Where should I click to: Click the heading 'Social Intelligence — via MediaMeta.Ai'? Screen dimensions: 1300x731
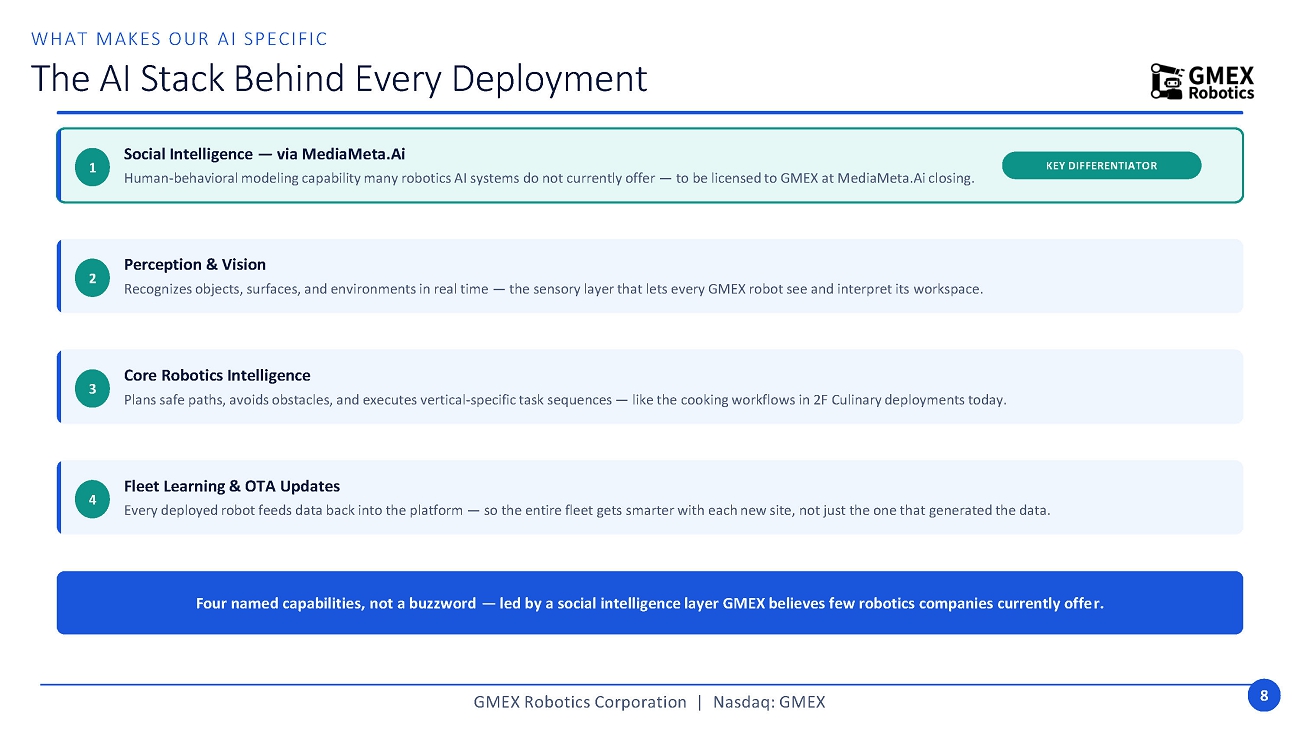[264, 154]
